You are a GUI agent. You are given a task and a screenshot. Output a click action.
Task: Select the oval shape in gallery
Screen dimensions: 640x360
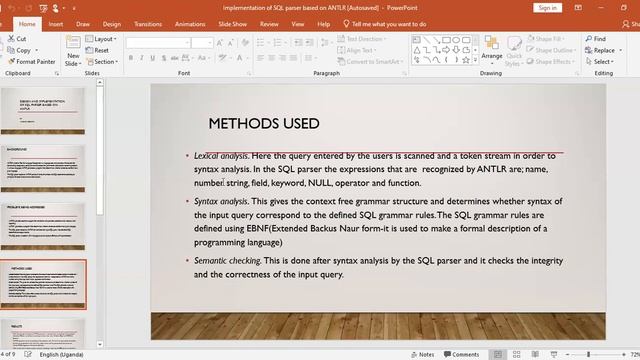(456, 40)
